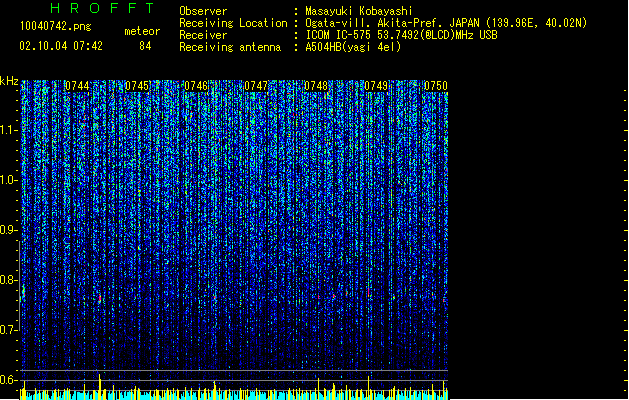Screen dimensions: 629x400
Task: Click the 1.1 kHz axis label
Action: (x=8, y=130)
